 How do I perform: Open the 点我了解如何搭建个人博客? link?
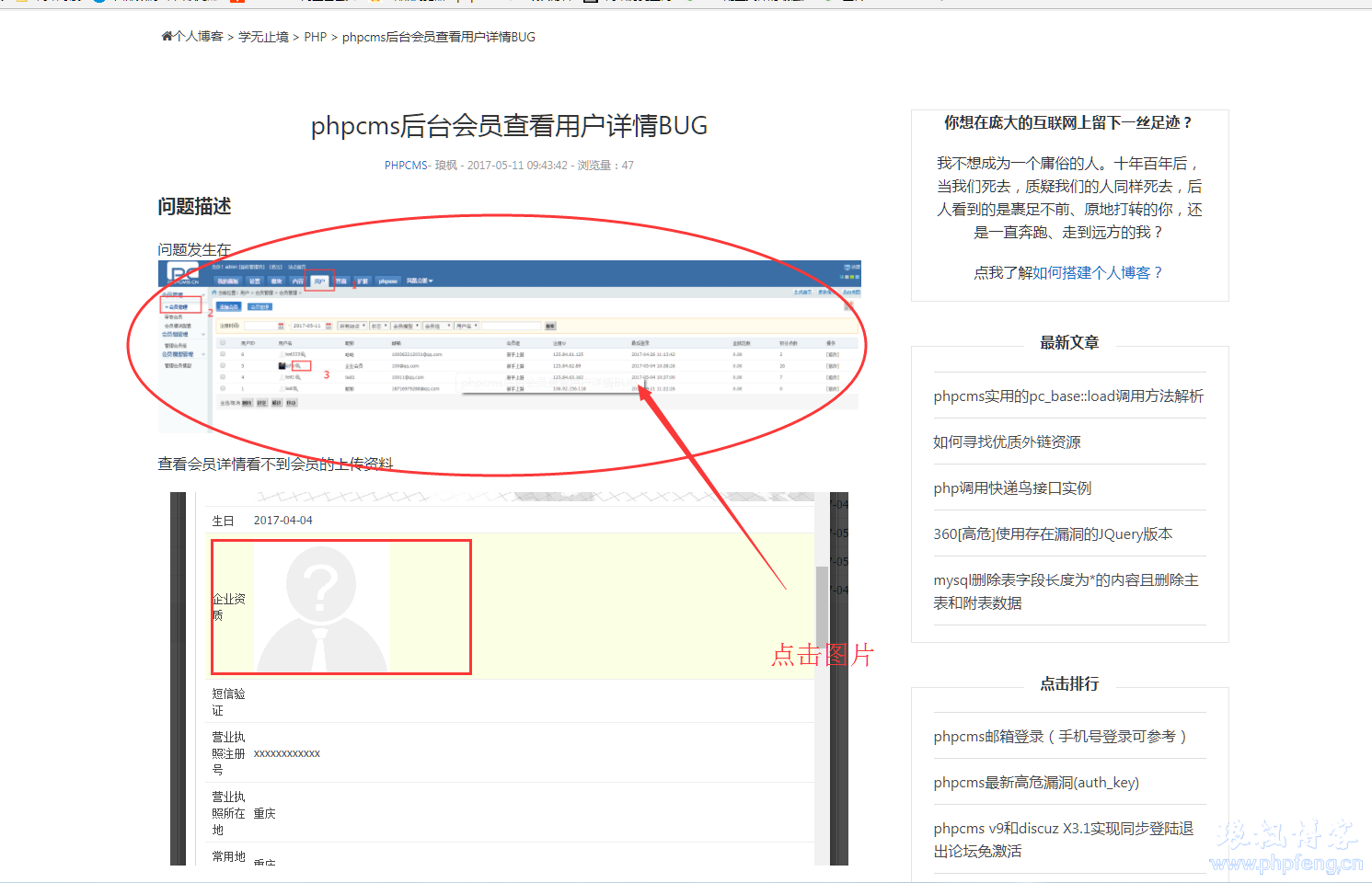1069,272
